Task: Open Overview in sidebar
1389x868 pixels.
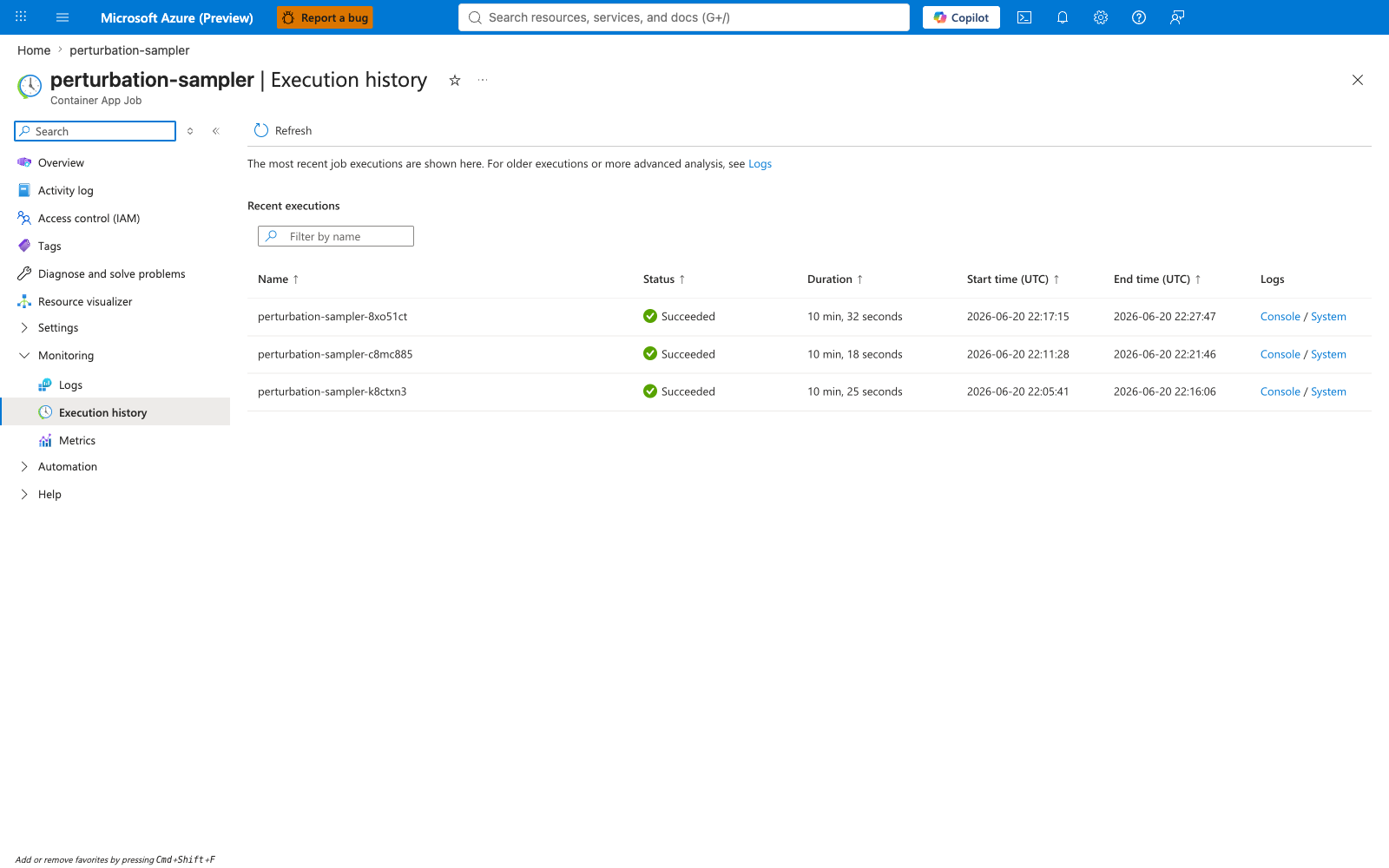Action: [x=61, y=162]
